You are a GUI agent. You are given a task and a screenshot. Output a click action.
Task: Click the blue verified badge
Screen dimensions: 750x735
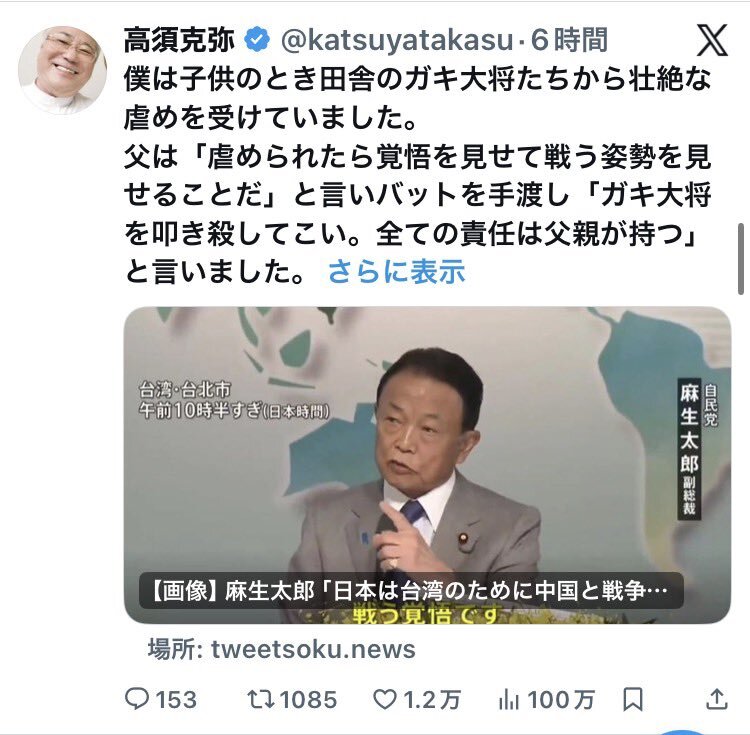click(x=257, y=40)
